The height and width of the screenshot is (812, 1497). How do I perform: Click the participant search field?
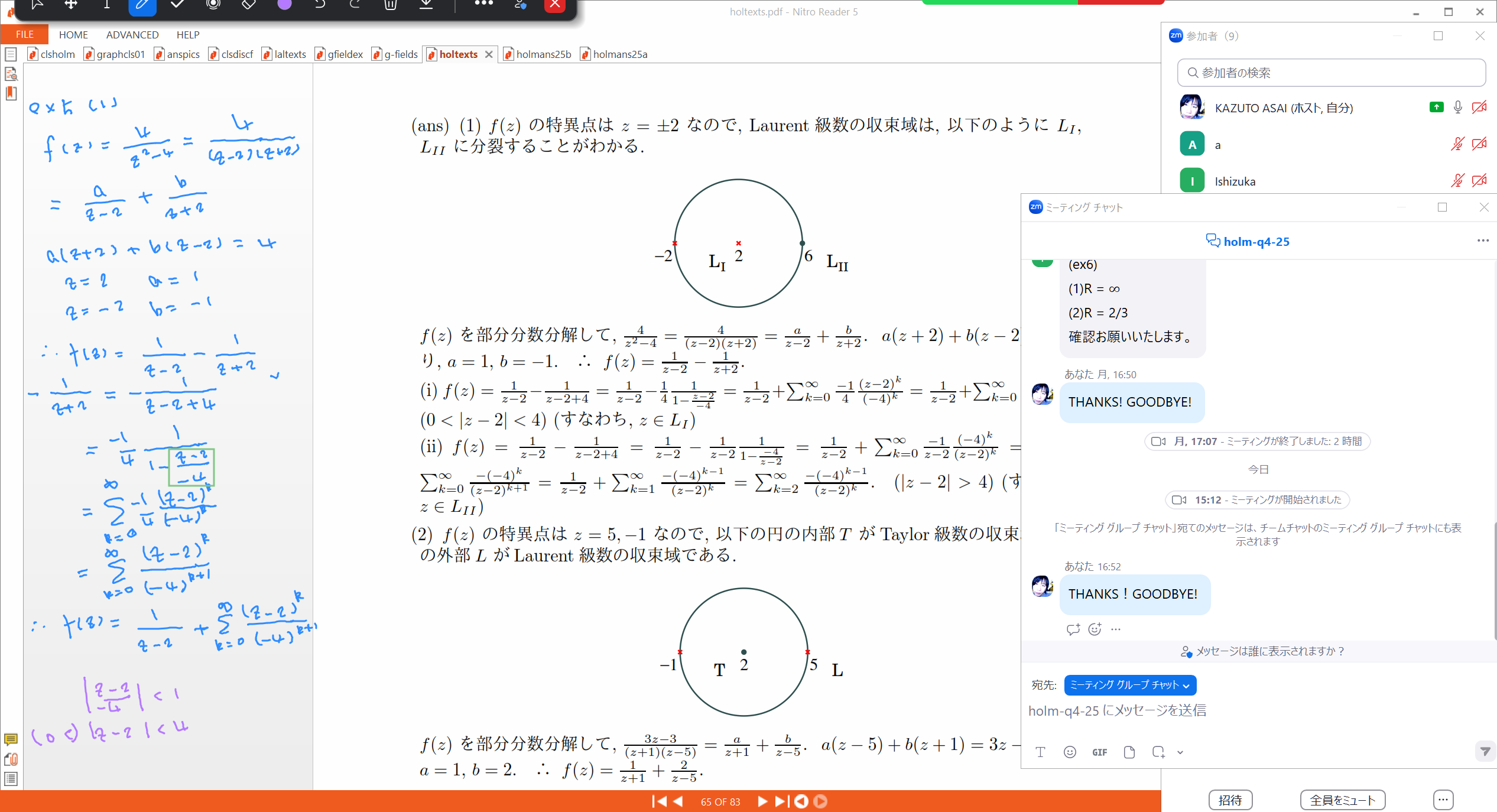point(1331,73)
